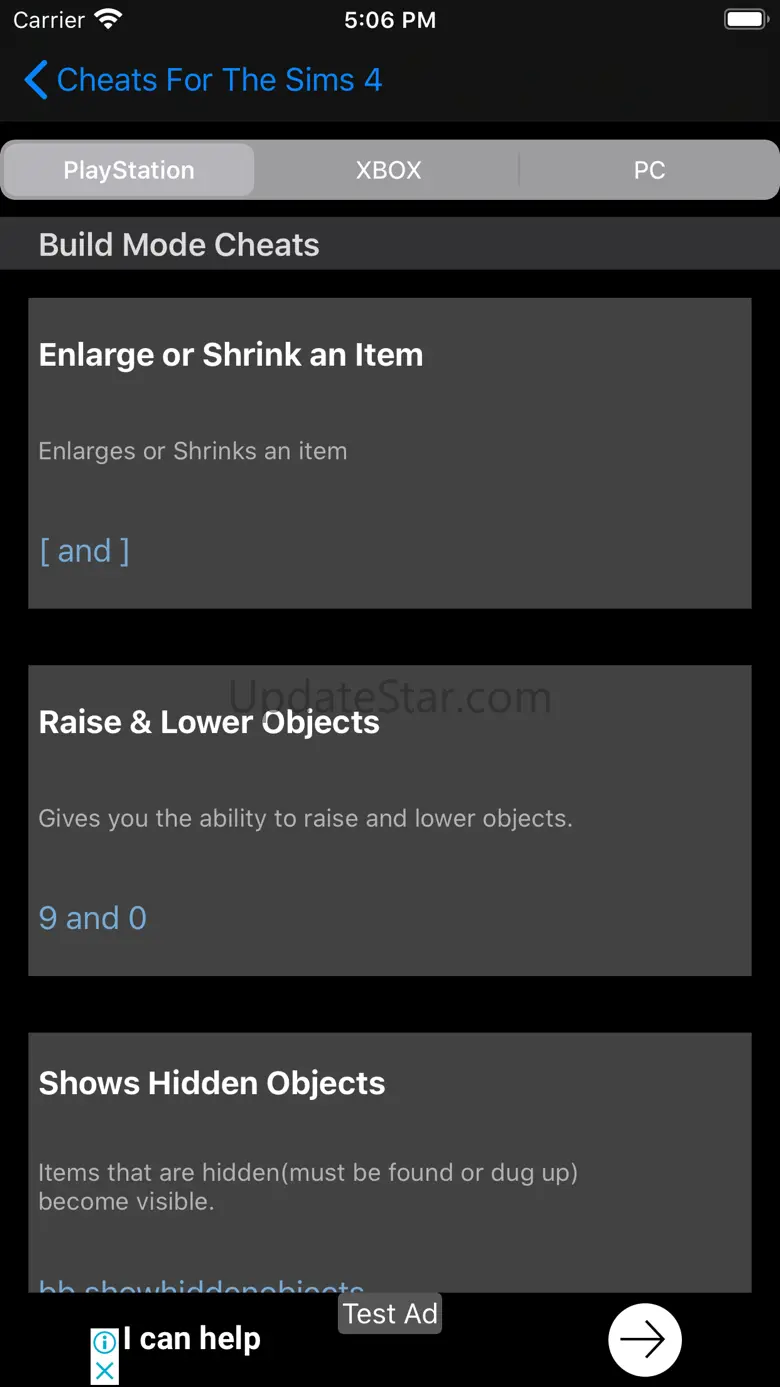Switch to the PC tab
The height and width of the screenshot is (1387, 780).
point(649,170)
